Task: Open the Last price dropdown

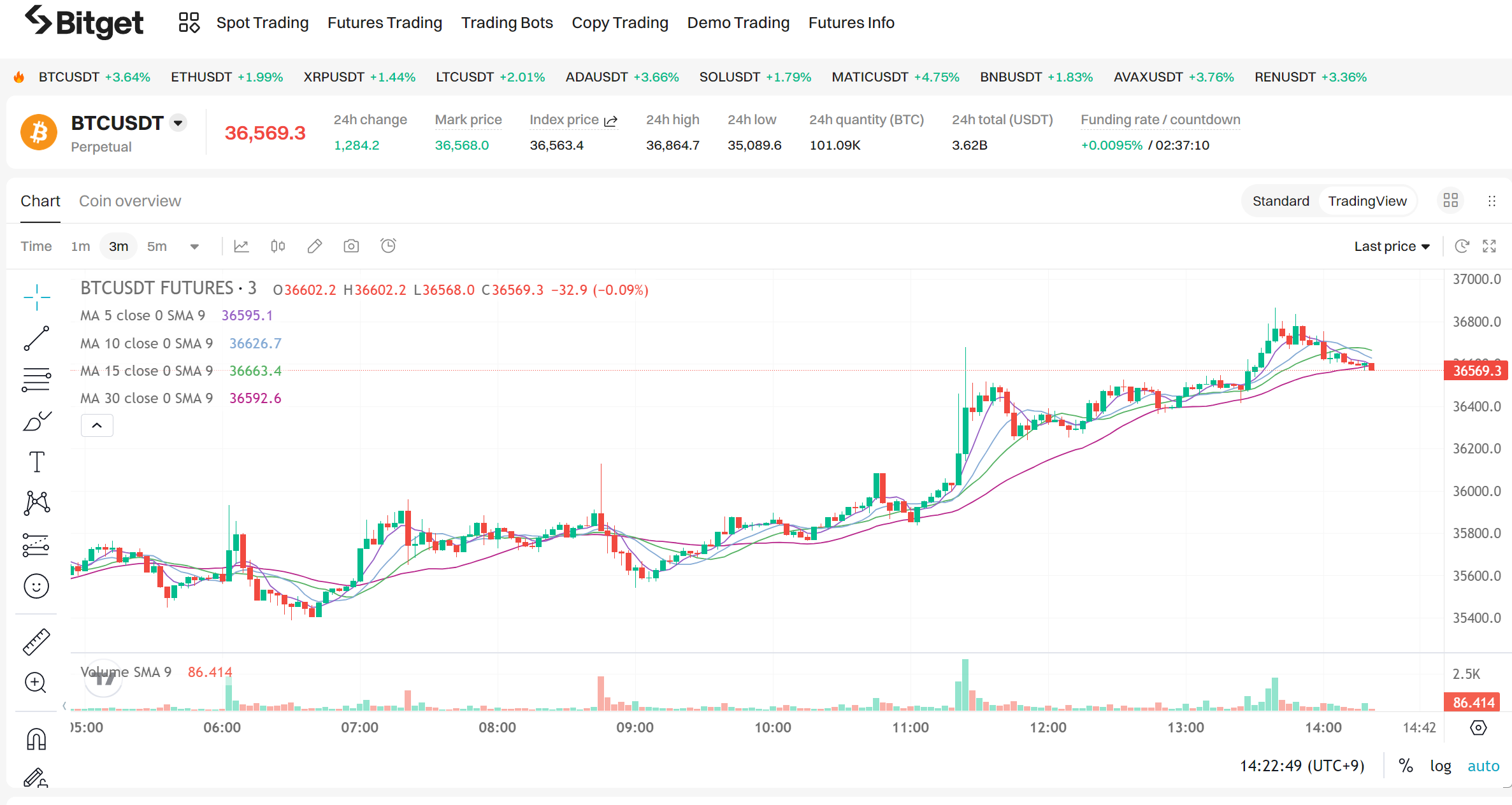Action: 1392,246
